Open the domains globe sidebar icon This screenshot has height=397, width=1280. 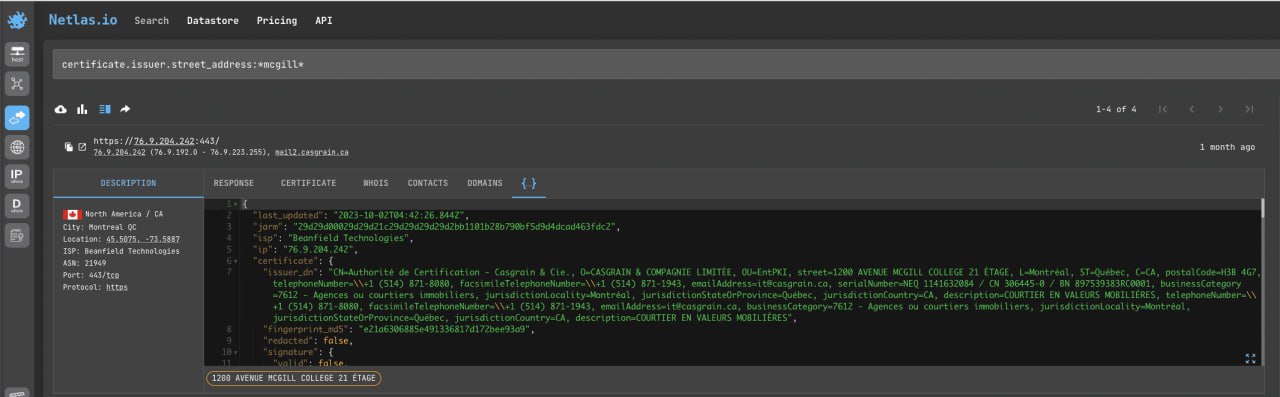pos(17,147)
